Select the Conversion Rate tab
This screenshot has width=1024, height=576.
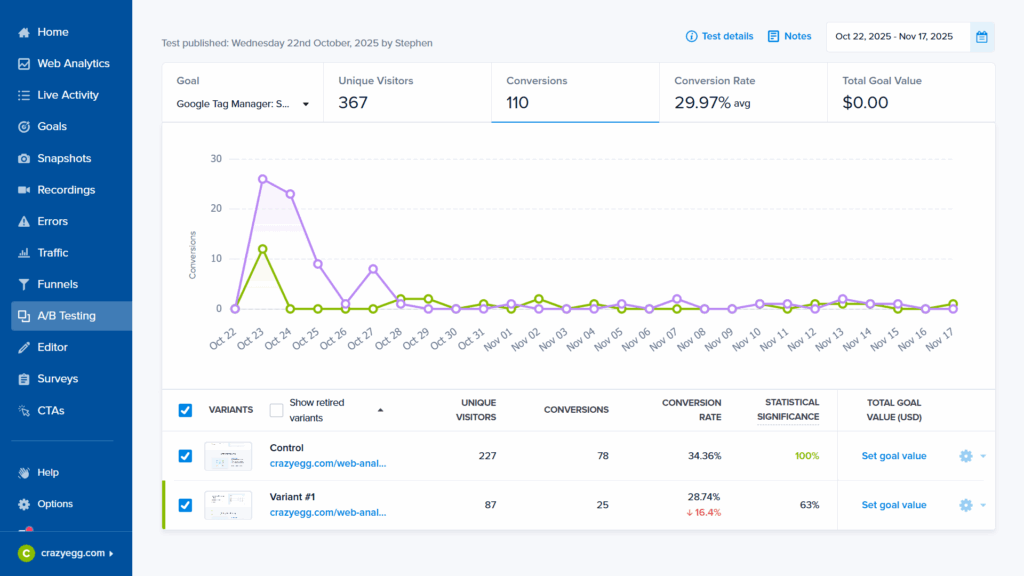pyautogui.click(x=743, y=93)
